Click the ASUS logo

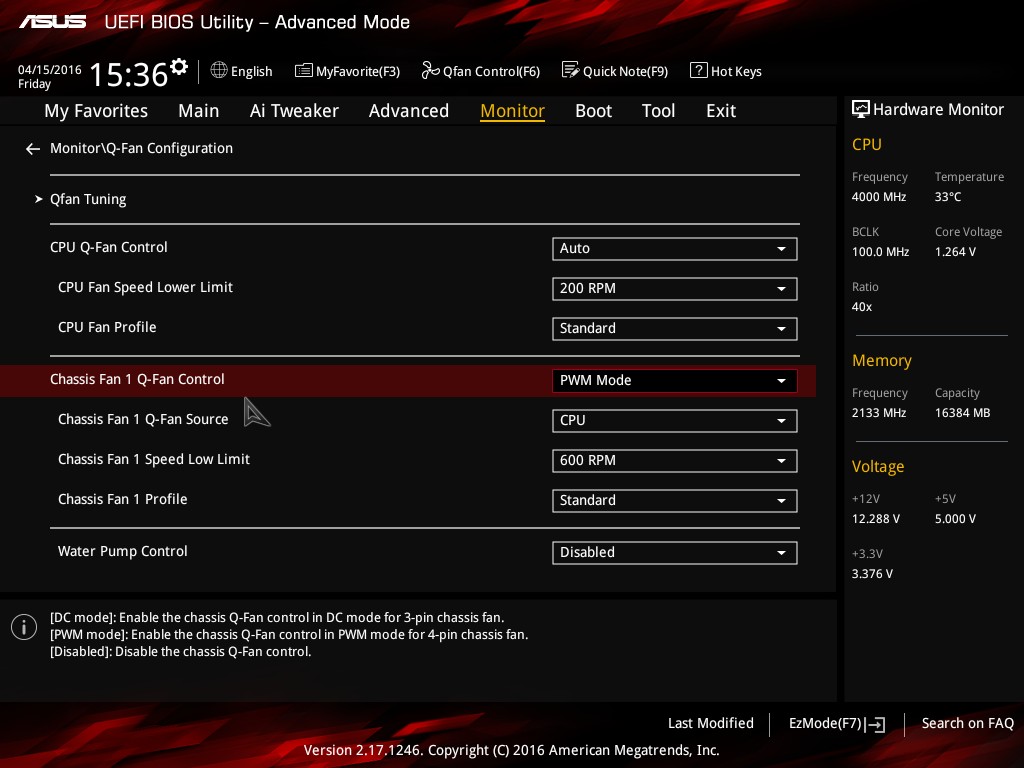52,22
